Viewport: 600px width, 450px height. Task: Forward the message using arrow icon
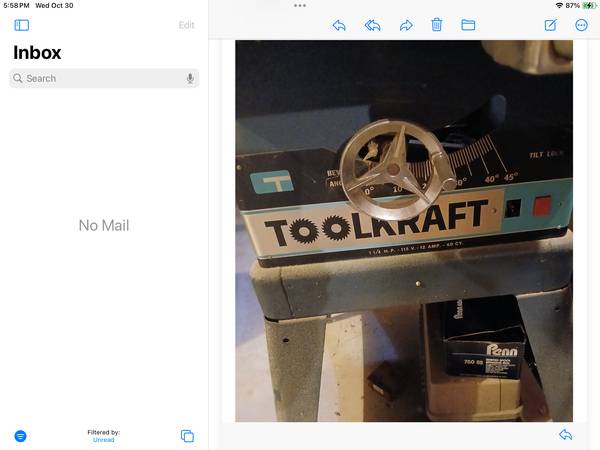click(406, 25)
